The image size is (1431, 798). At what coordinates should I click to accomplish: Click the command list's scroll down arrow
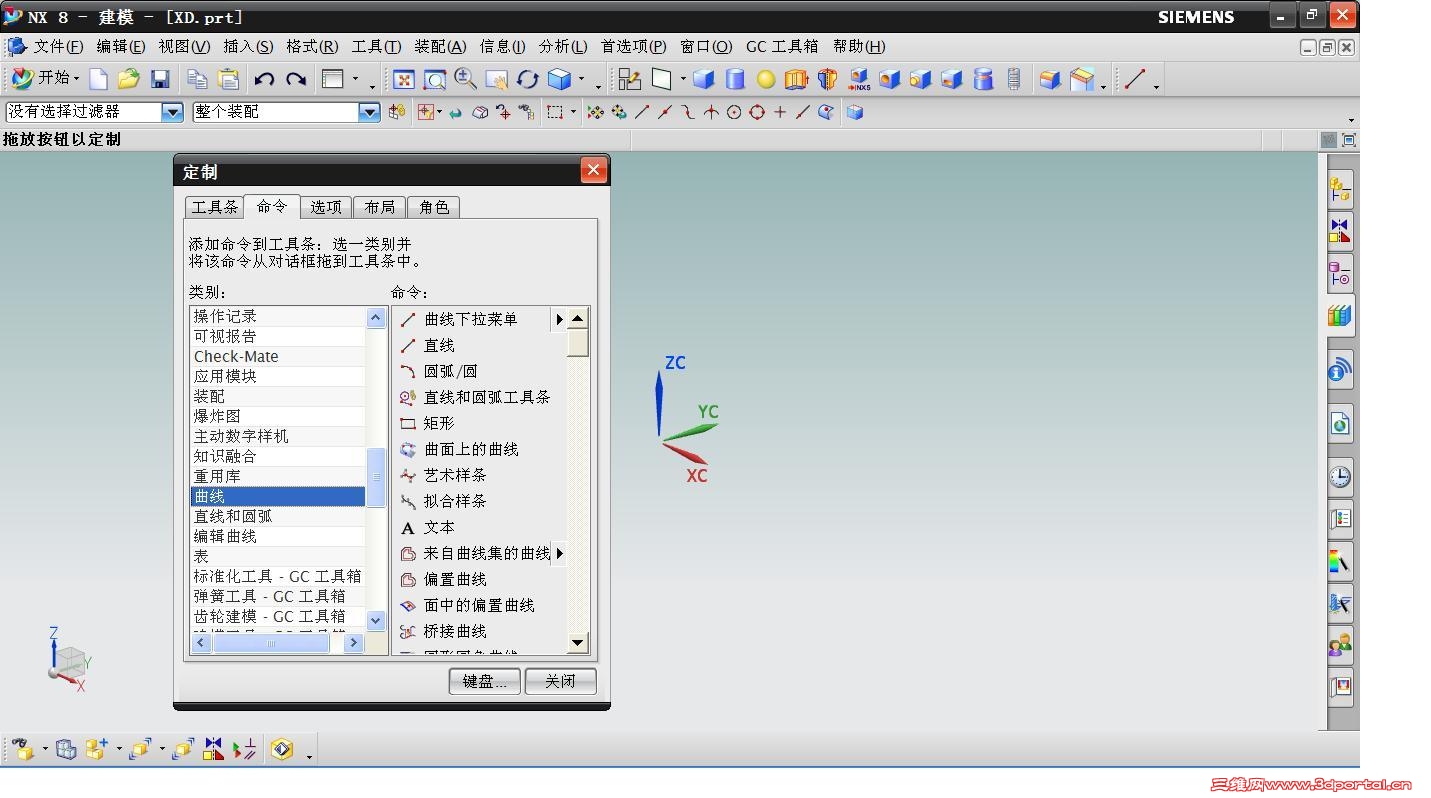[578, 643]
